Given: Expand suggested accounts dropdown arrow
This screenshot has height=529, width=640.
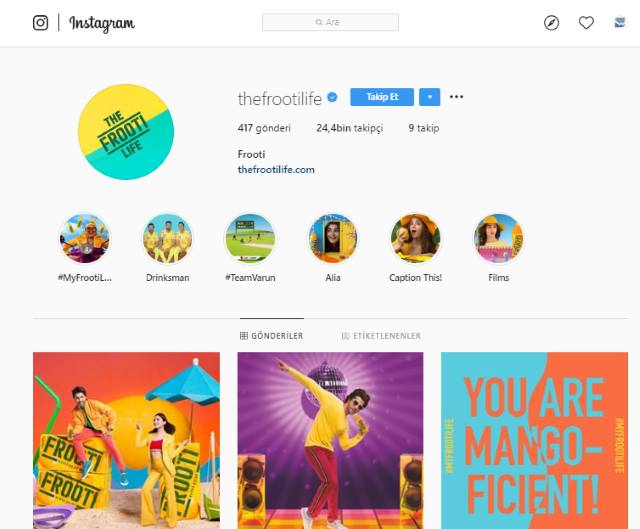Looking at the screenshot, I should [429, 97].
